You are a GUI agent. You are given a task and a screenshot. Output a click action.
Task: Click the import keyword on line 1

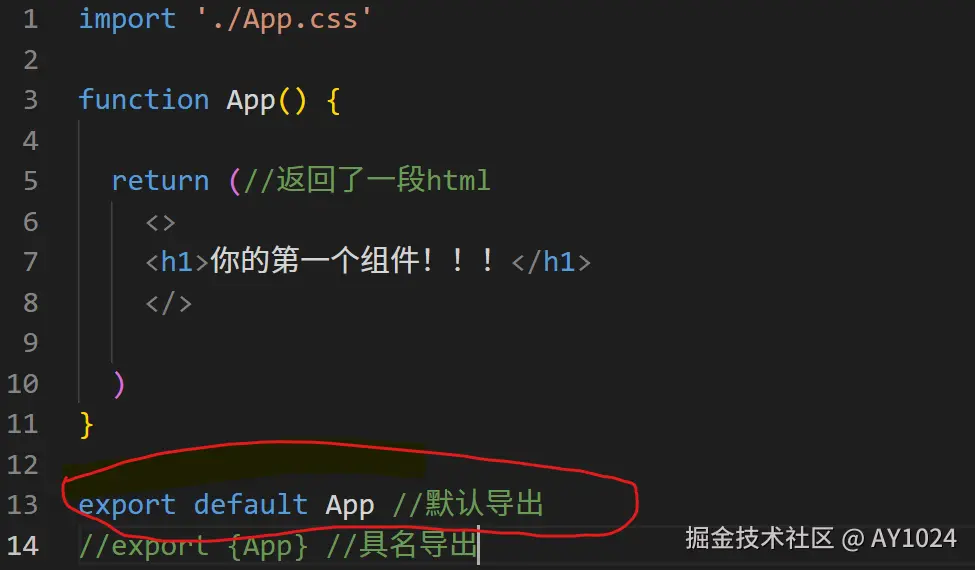point(127,19)
